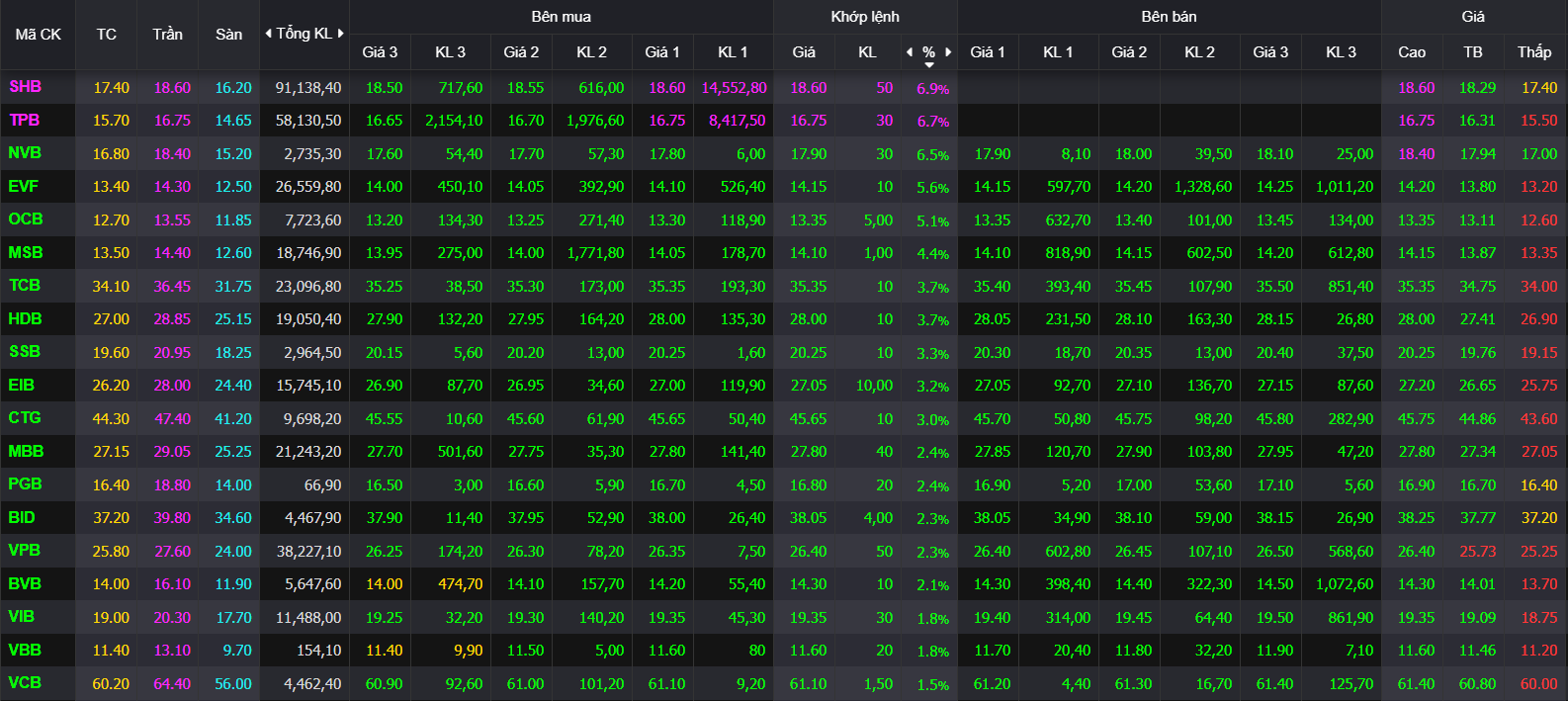Click SHB percent change 6.9%

tap(932, 89)
